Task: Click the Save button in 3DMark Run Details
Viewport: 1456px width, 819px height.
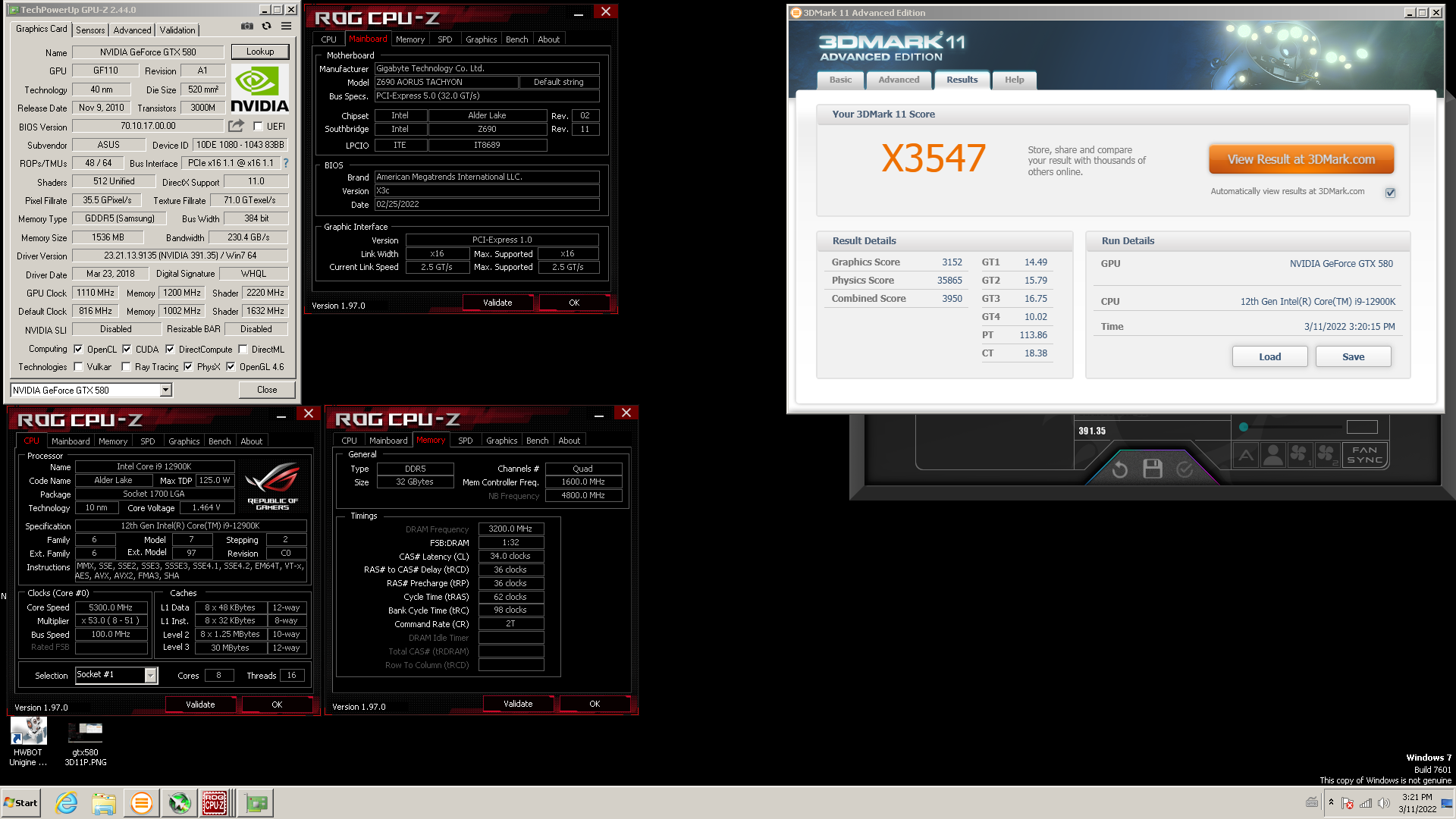Action: (x=1353, y=356)
